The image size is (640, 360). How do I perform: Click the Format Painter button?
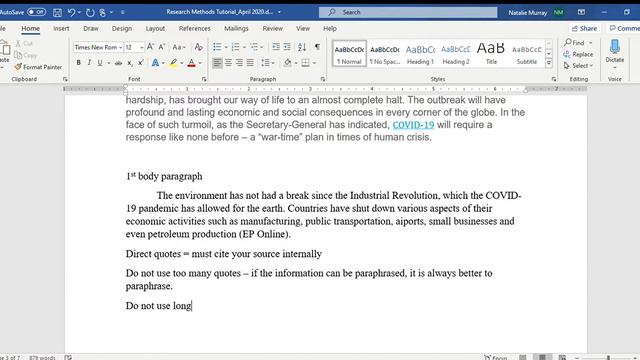(x=38, y=67)
